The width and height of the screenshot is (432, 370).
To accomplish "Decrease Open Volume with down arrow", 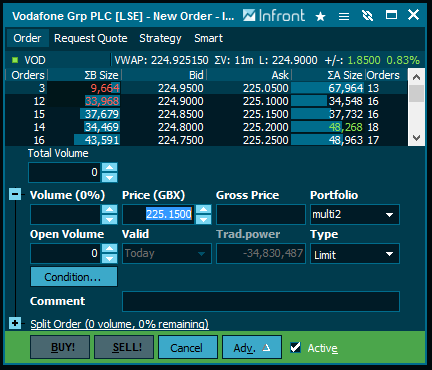I will pyautogui.click(x=110, y=259).
